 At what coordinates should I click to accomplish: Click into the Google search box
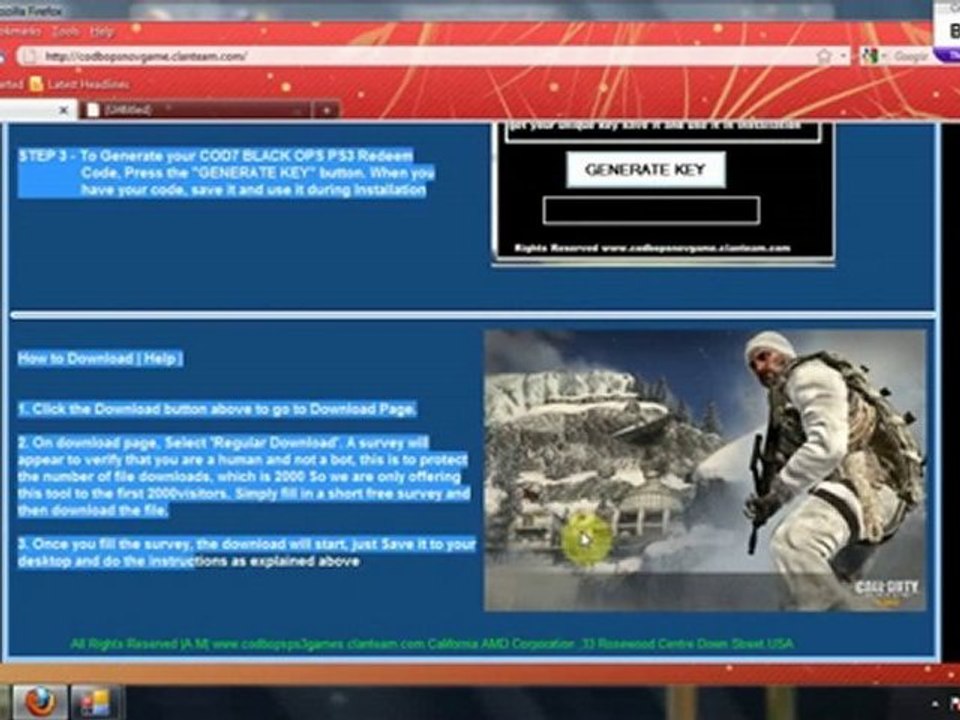[x=913, y=56]
